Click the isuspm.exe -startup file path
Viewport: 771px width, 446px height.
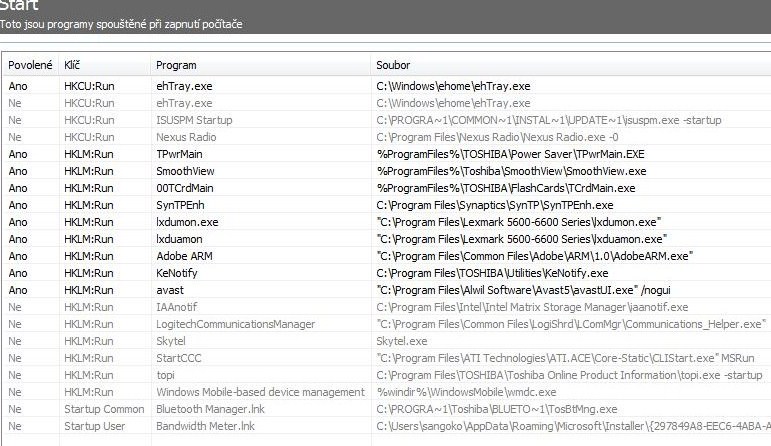tap(549, 120)
